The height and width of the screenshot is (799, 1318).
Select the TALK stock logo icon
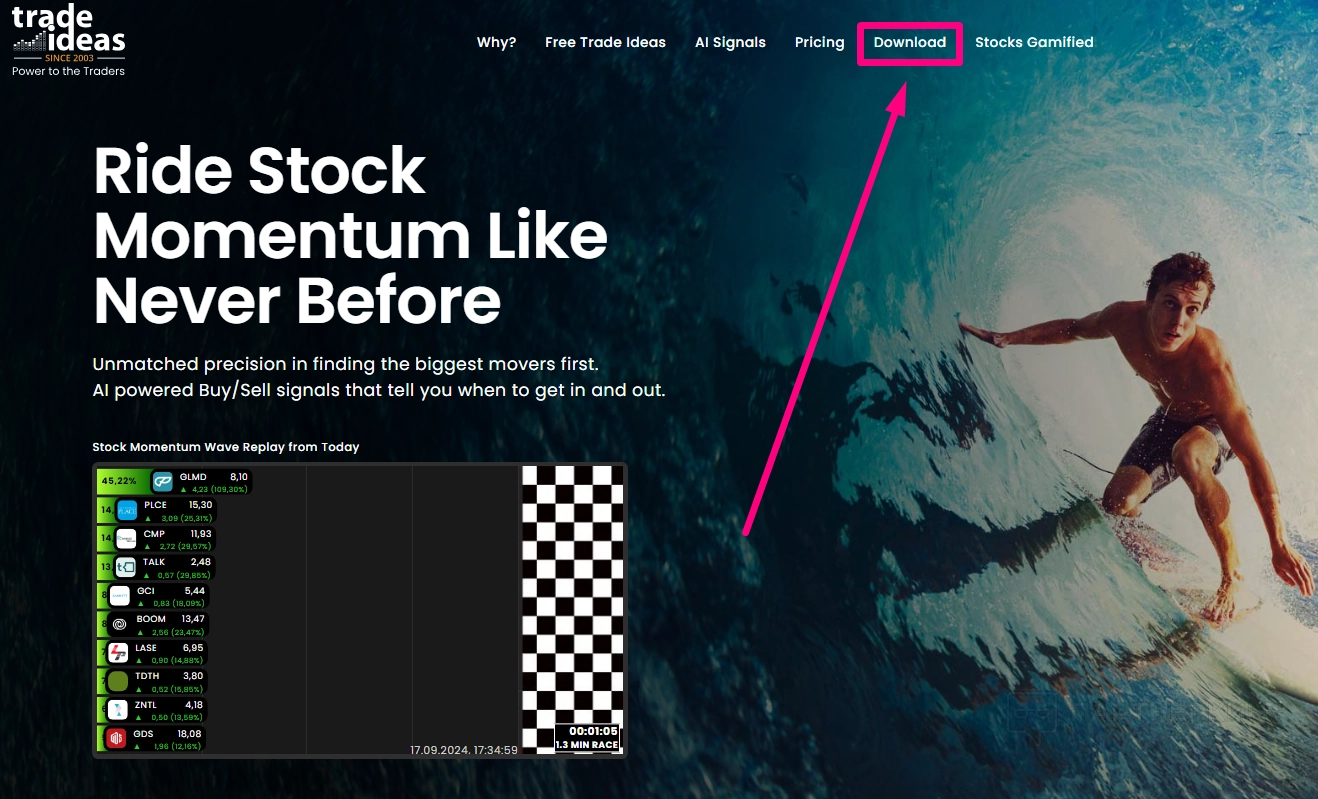[125, 568]
